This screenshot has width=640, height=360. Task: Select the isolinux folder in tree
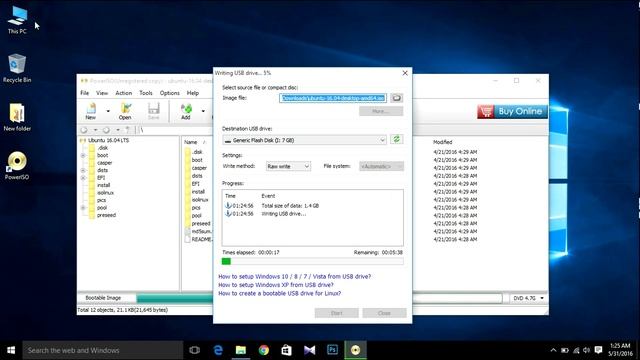click(106, 193)
